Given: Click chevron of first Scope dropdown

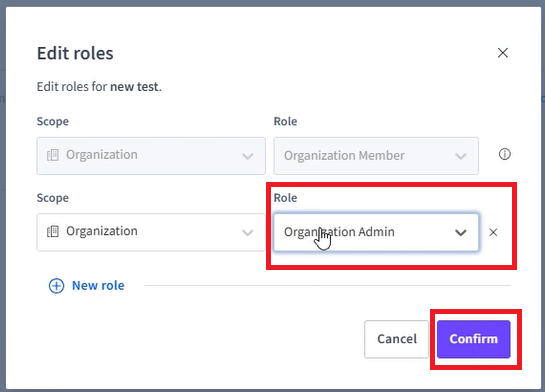Looking at the screenshot, I should point(247,156).
